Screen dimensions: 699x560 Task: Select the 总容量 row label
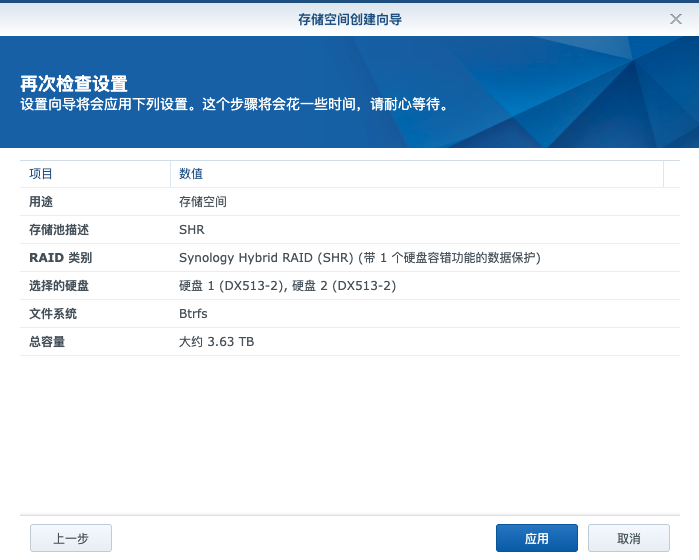[x=47, y=342]
